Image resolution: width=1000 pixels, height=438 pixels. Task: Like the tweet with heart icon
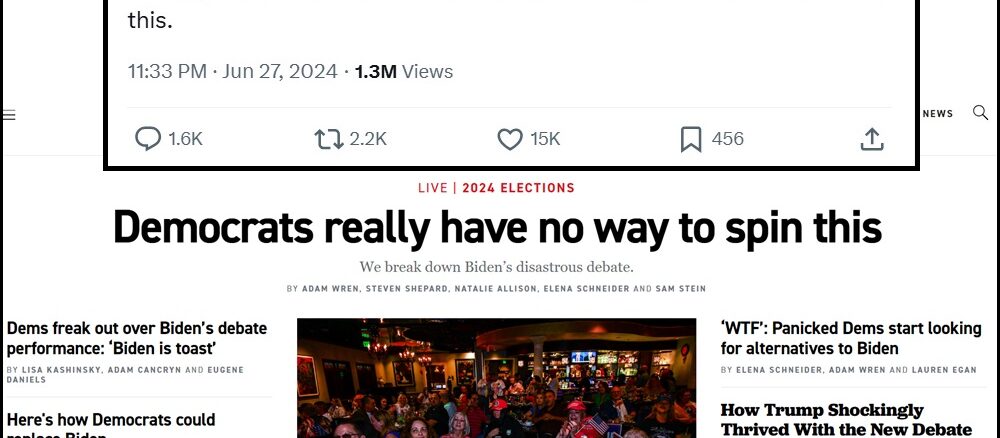click(x=510, y=139)
